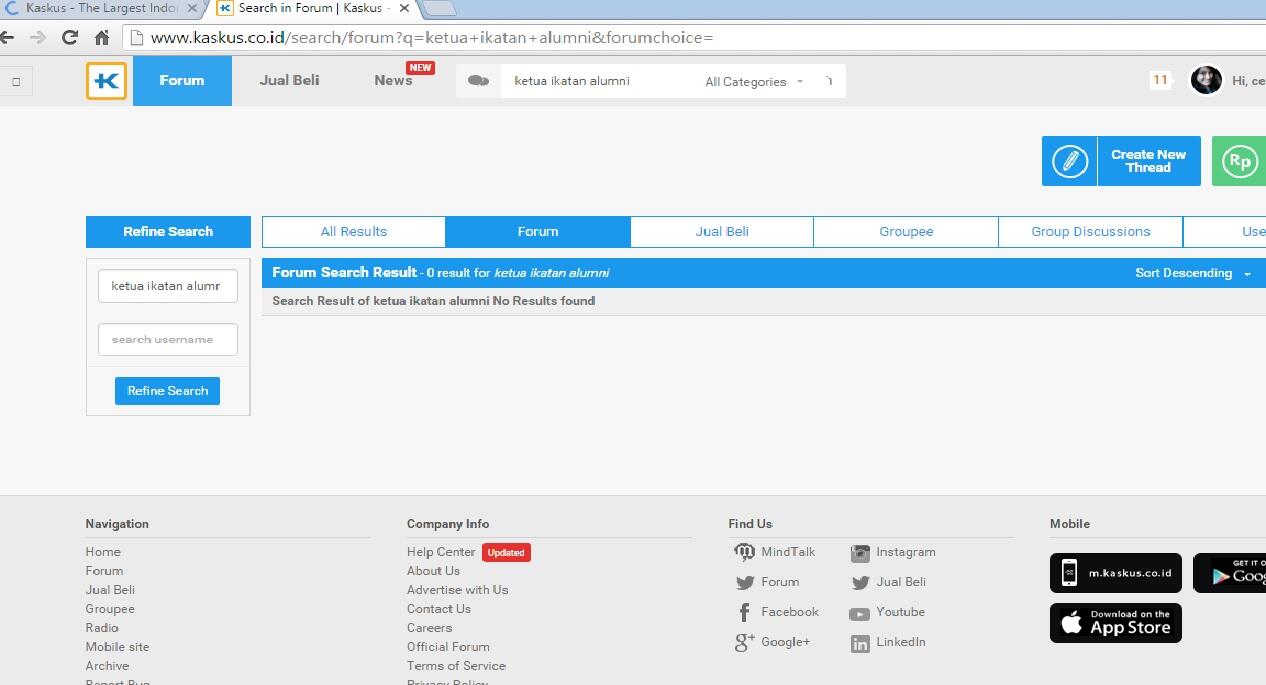Click the browser back arrow

tap(7, 38)
